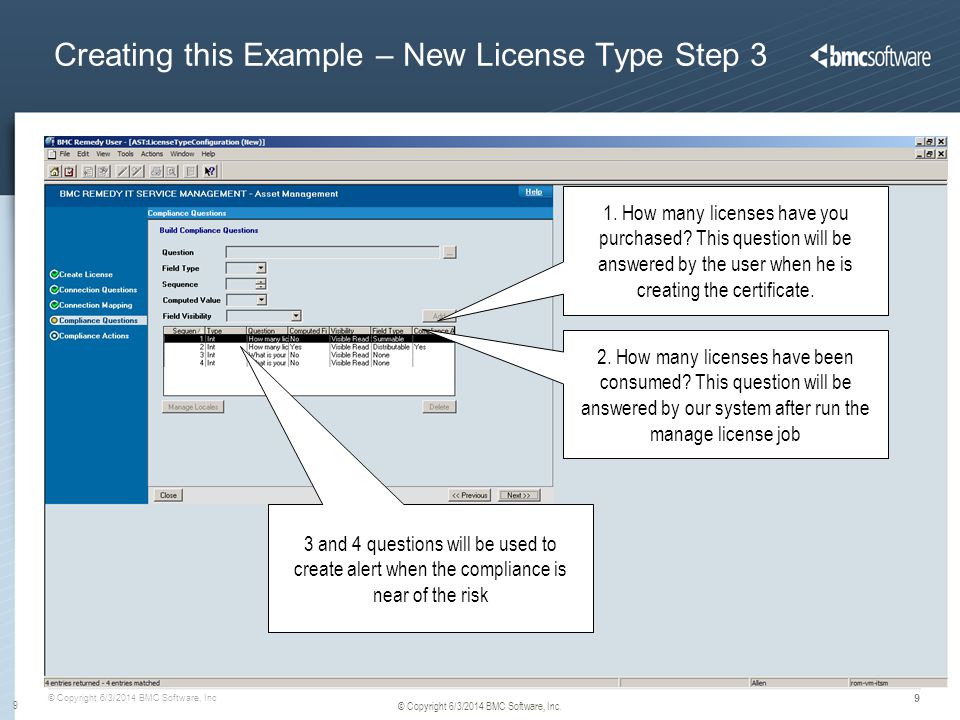This screenshot has width=960, height=720.
Task: Open the View menu
Action: [103, 154]
